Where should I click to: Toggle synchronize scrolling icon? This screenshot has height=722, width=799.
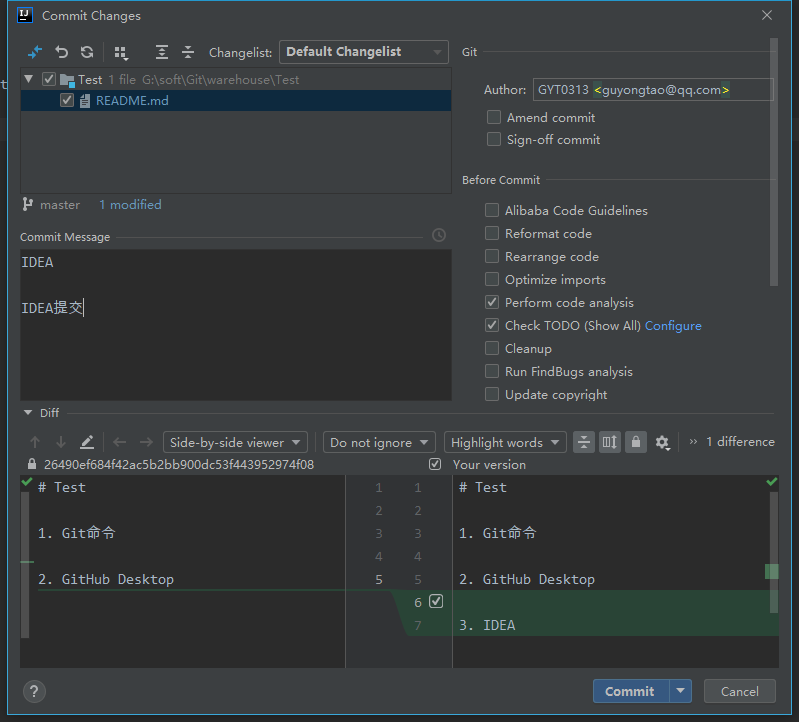tap(609, 442)
